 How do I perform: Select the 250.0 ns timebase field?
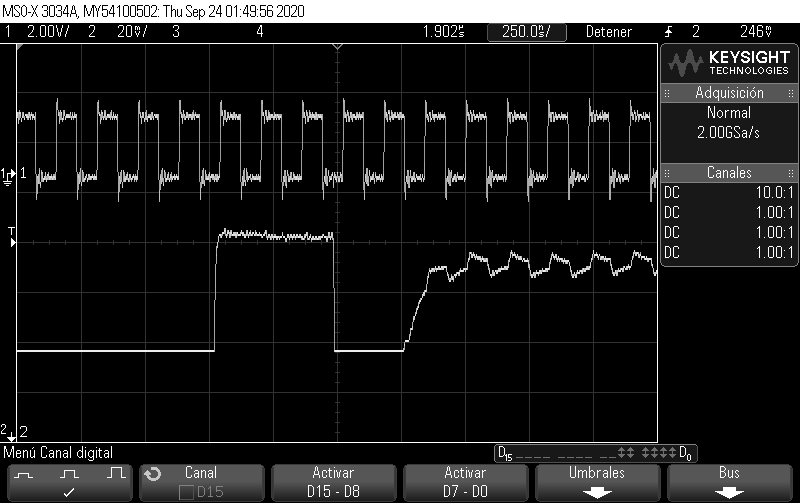click(x=527, y=32)
